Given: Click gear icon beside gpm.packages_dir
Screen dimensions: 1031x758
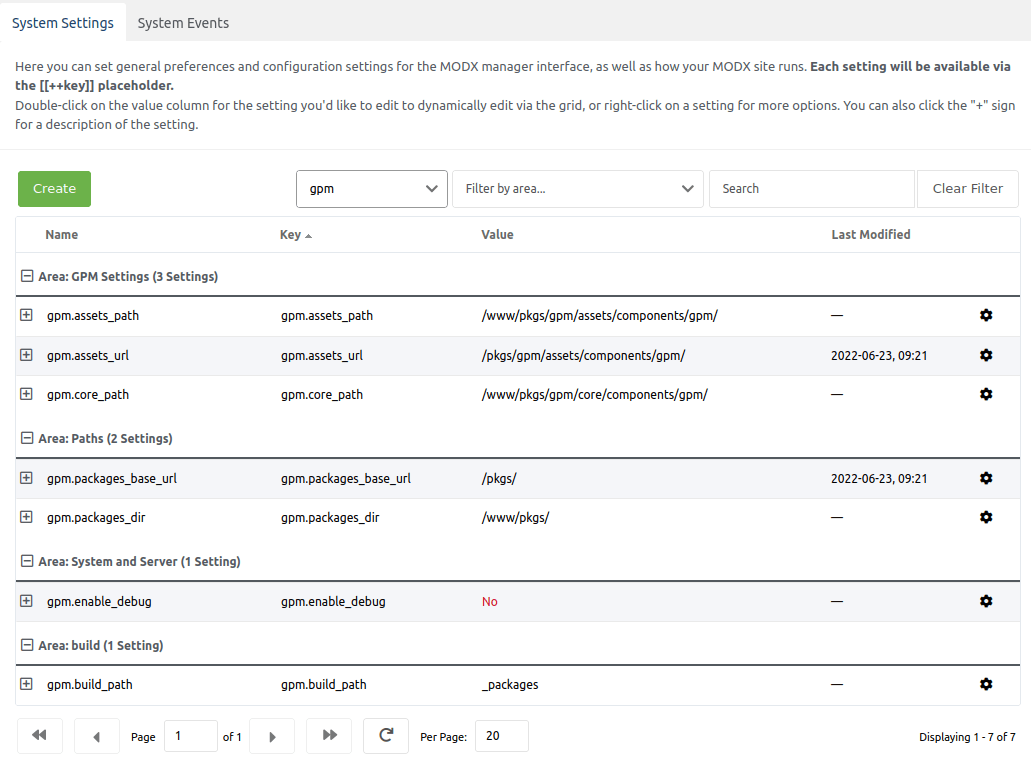Looking at the screenshot, I should [986, 517].
